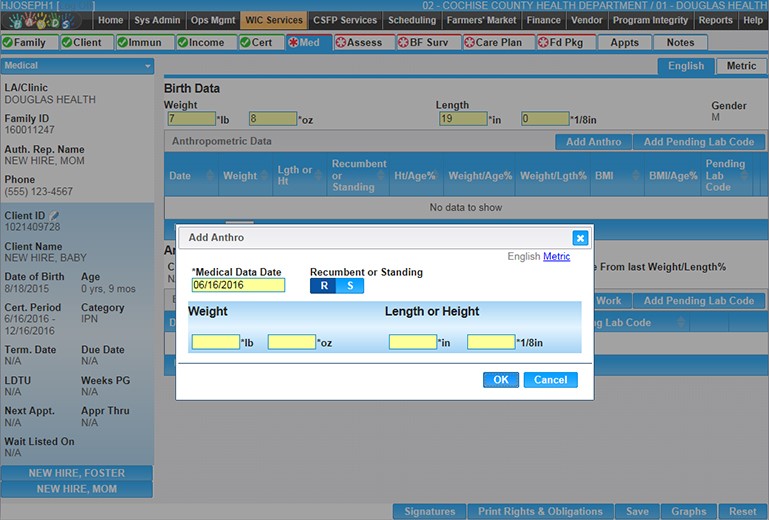Click the Medical Data Date field

pyautogui.click(x=238, y=285)
